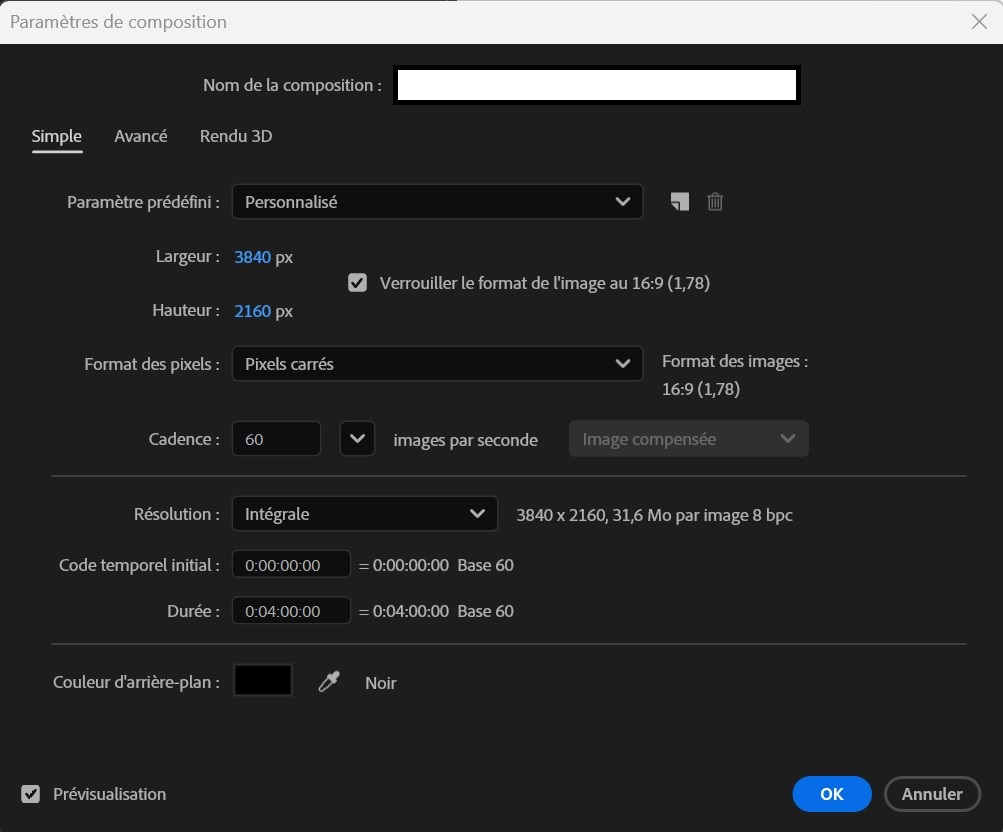1003x832 pixels.
Task: Disable the Prévisualisation checkbox
Action: coord(32,794)
